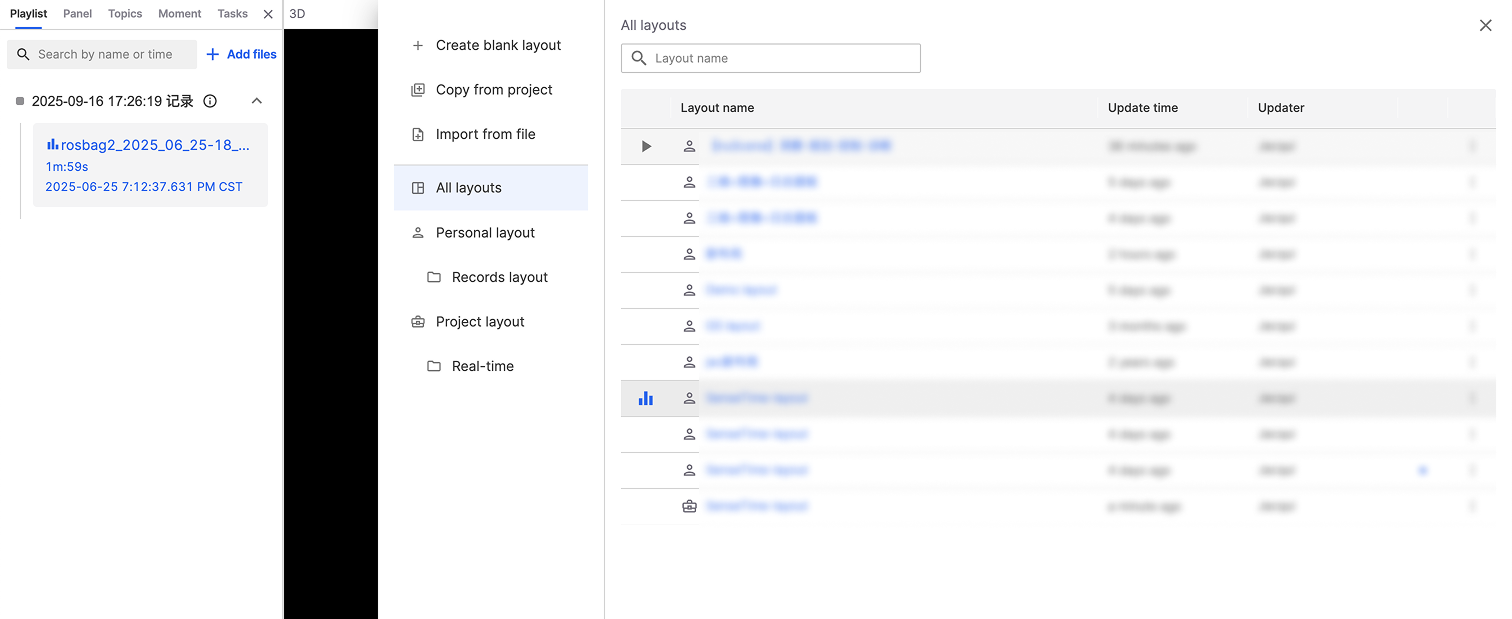
Task: Click the Add files button
Action: point(242,54)
